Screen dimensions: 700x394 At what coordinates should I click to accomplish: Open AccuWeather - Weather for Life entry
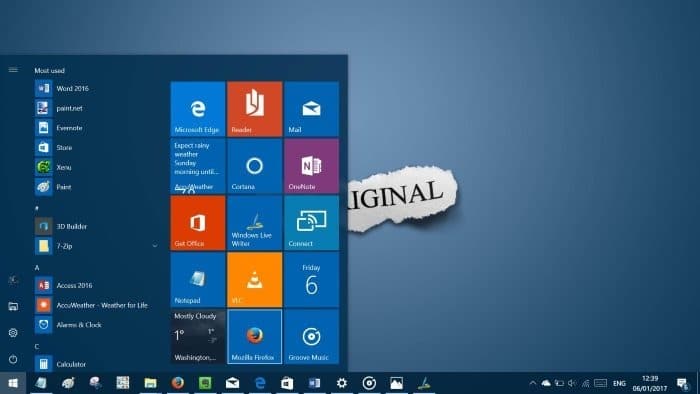[97, 305]
